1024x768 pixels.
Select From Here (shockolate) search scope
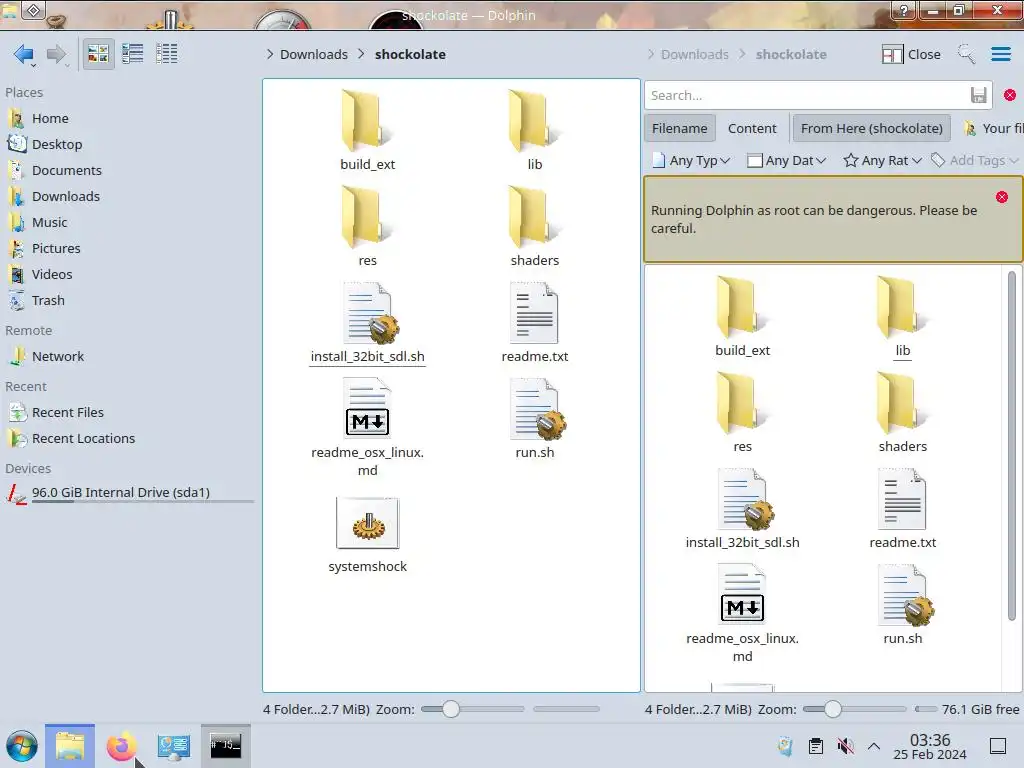tap(871, 128)
